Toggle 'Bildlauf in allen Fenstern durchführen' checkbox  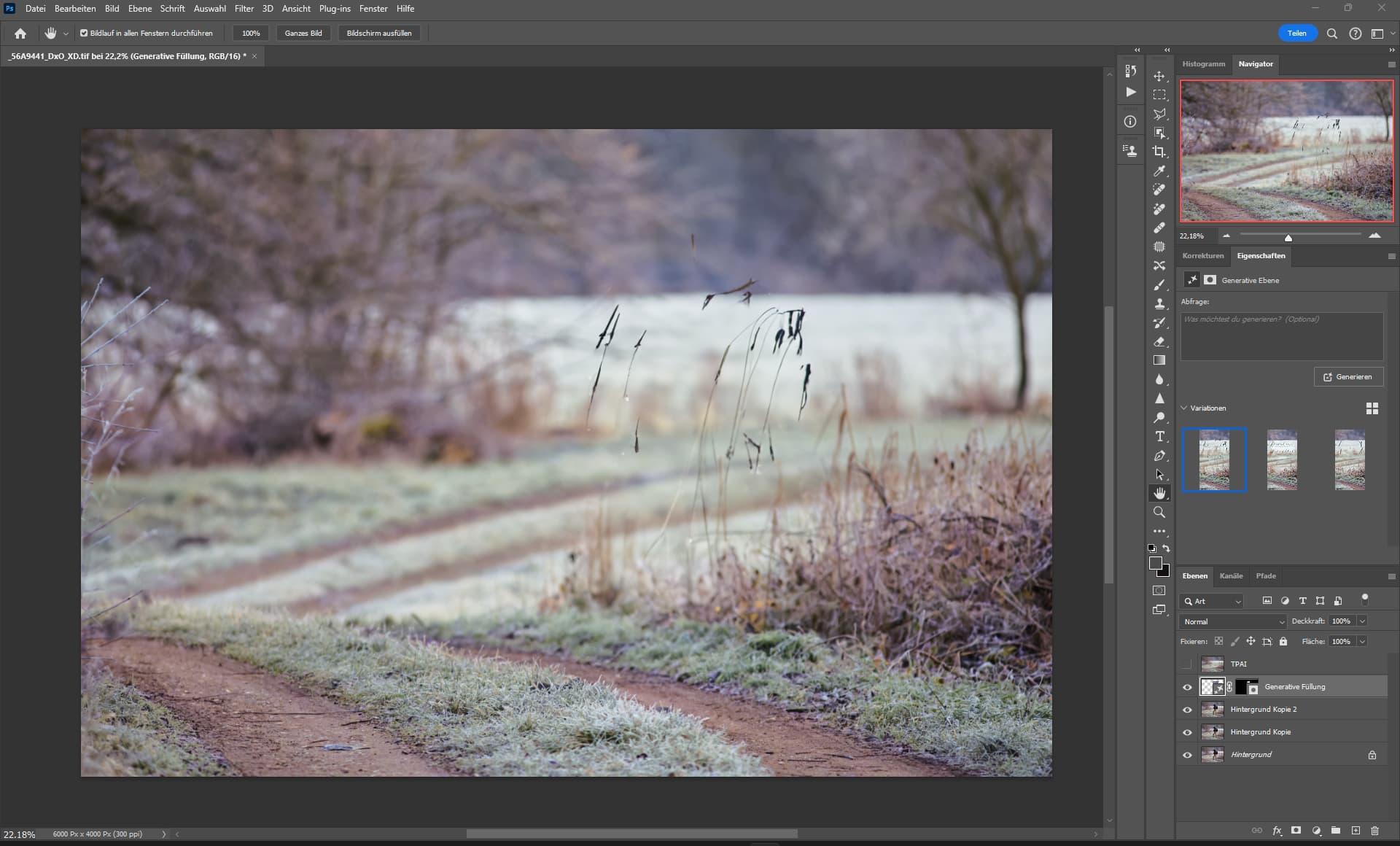tap(84, 34)
